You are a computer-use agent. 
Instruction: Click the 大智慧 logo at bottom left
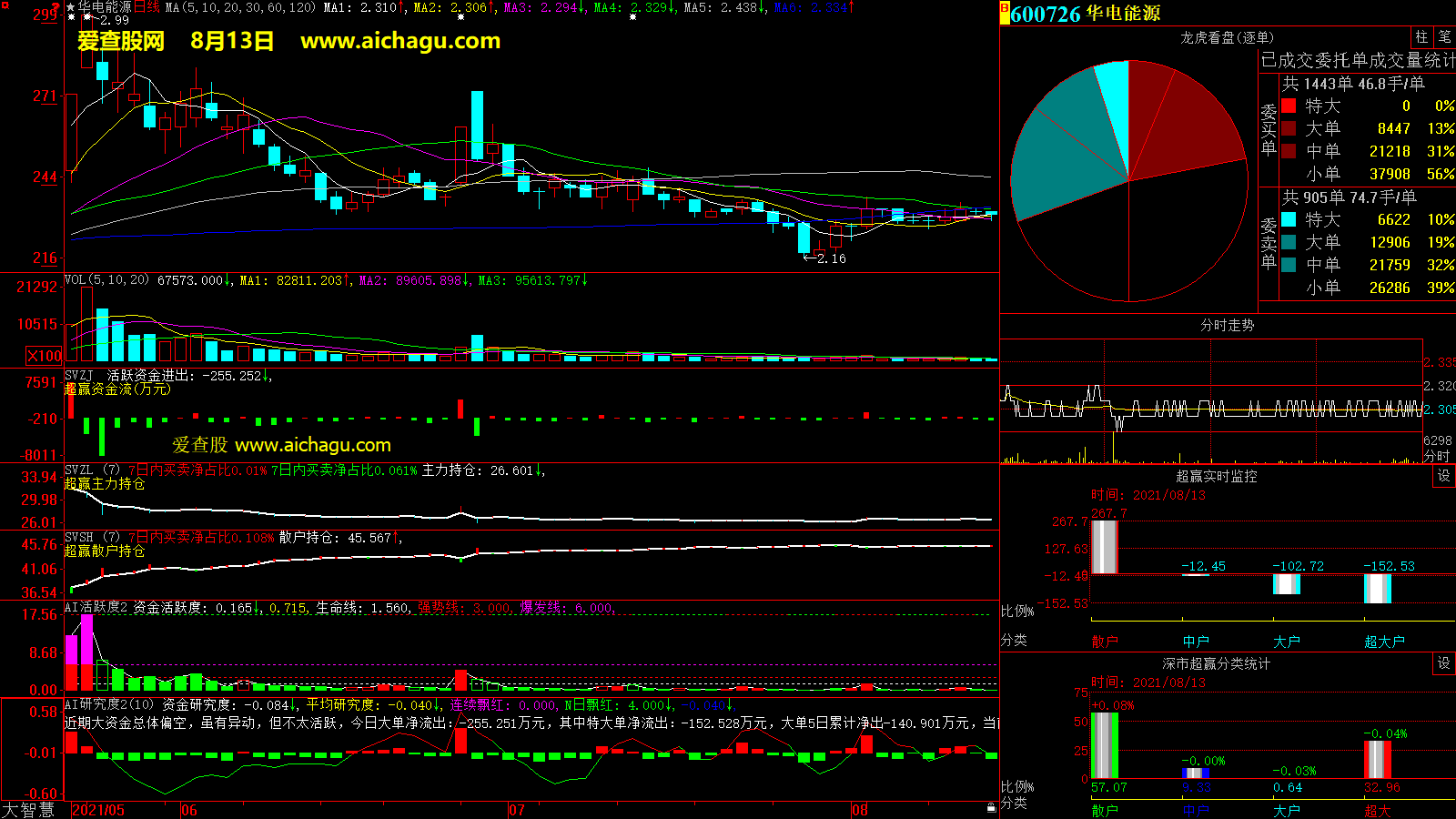[29, 810]
